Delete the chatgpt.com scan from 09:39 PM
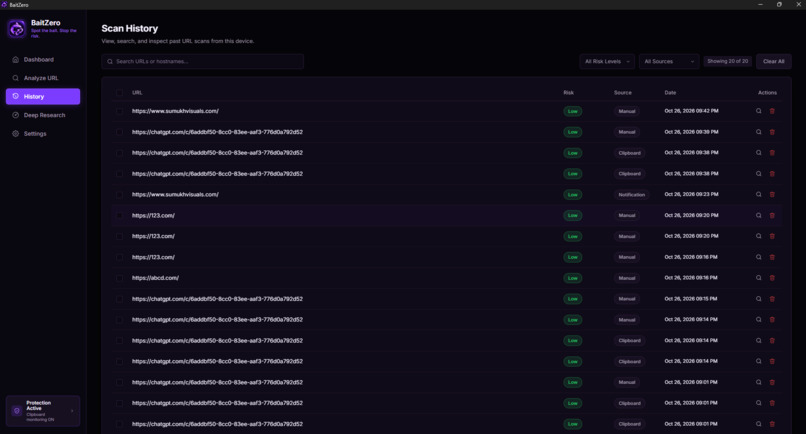Screen dimensions: 806x434 (772, 132)
